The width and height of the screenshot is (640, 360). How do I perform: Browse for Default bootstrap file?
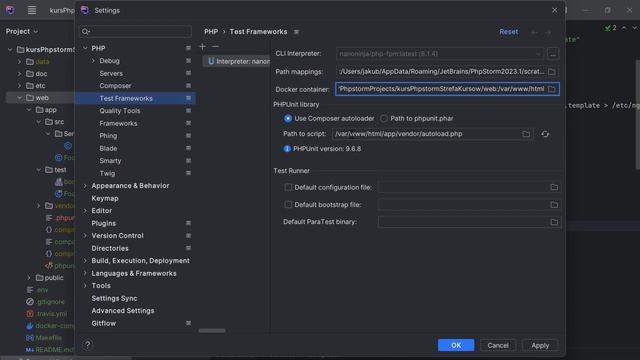[554, 204]
